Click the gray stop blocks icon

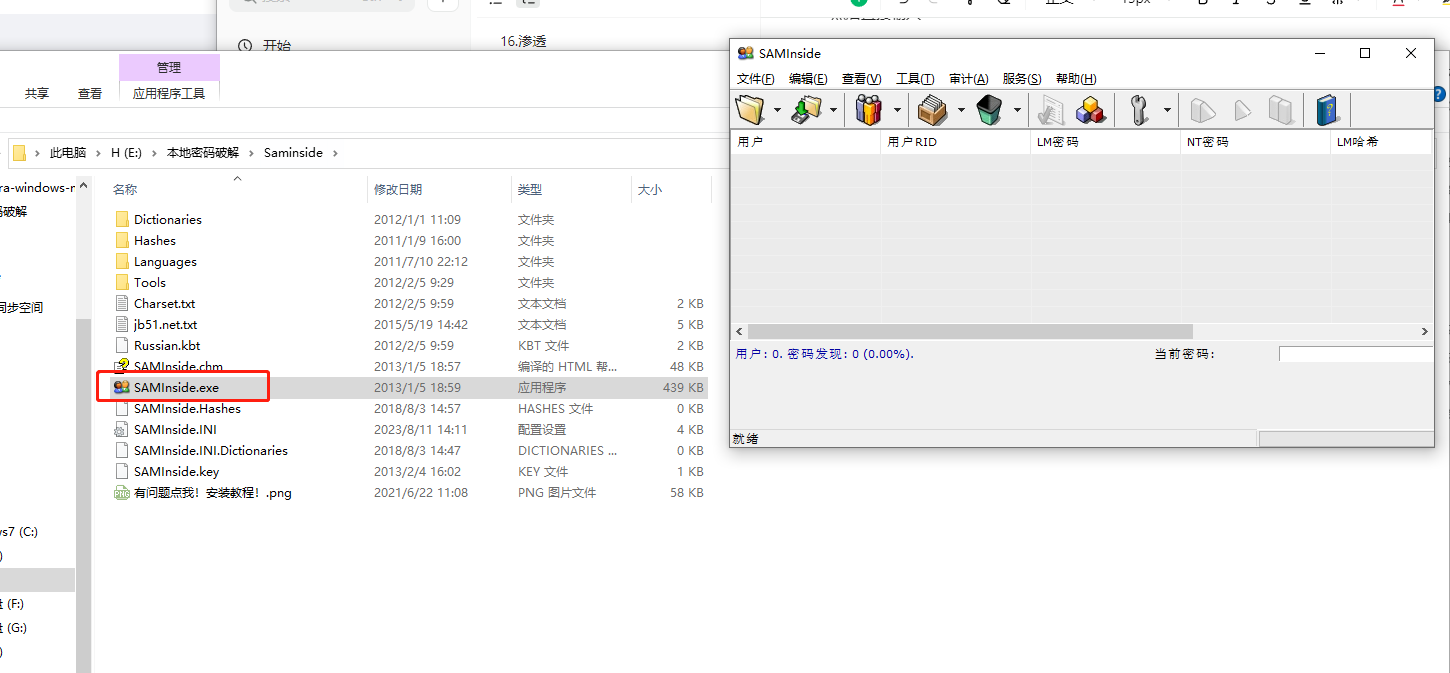(x=1281, y=109)
